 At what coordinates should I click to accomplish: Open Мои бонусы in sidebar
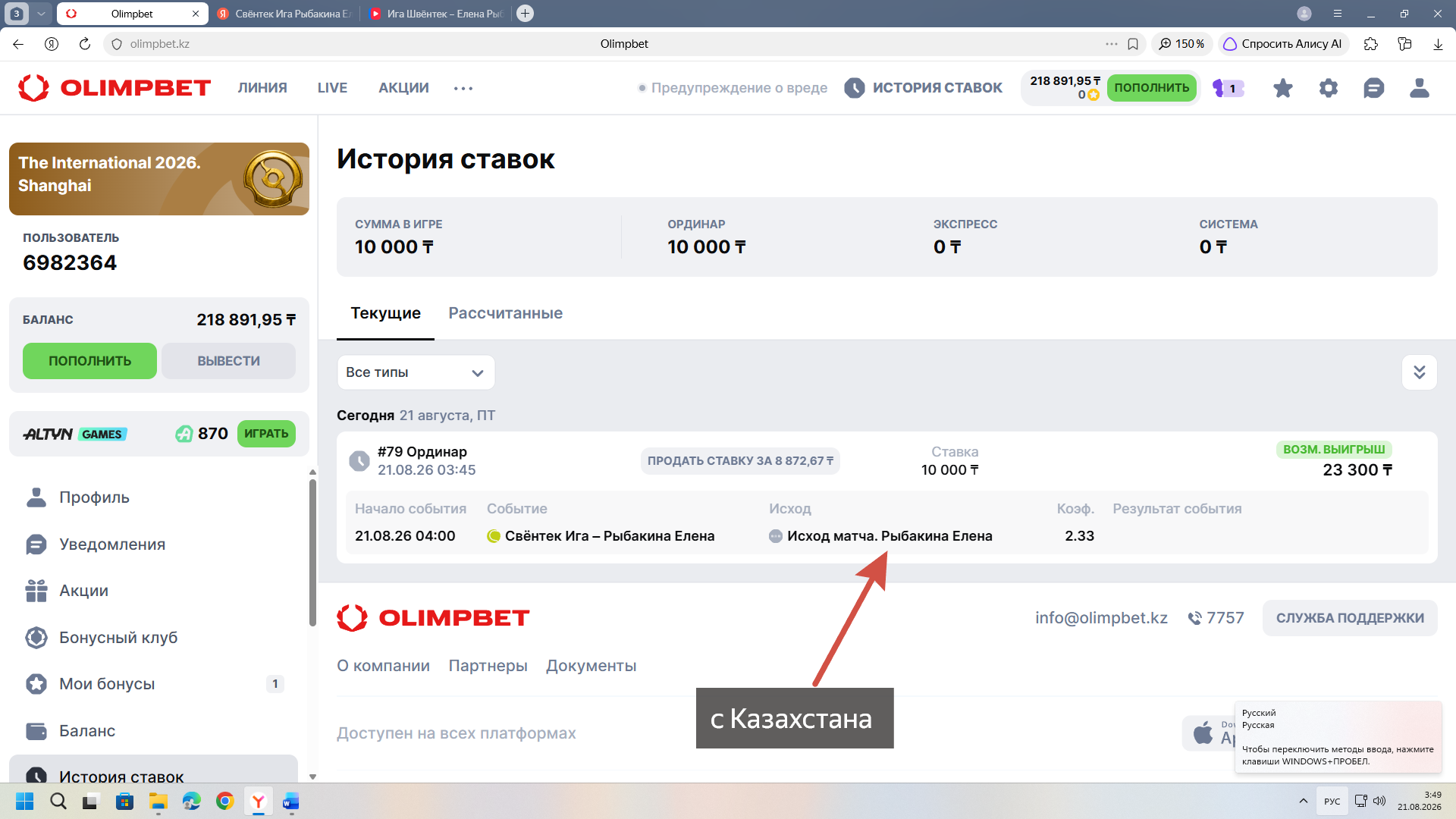pyautogui.click(x=107, y=684)
